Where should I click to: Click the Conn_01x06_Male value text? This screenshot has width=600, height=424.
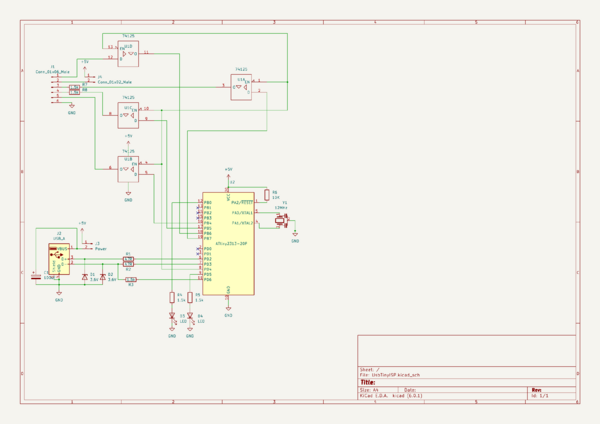click(53, 72)
